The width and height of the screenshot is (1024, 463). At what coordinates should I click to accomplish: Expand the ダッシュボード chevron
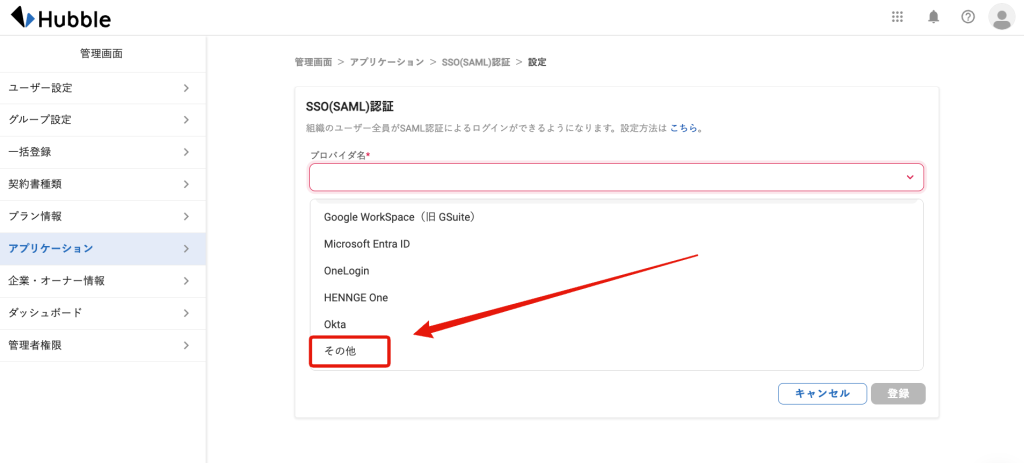pos(186,313)
